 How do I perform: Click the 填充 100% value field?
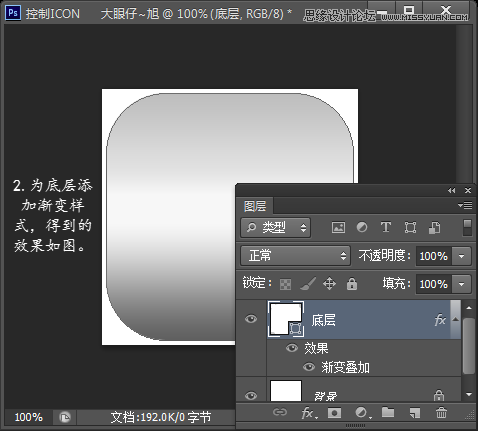tap(434, 284)
